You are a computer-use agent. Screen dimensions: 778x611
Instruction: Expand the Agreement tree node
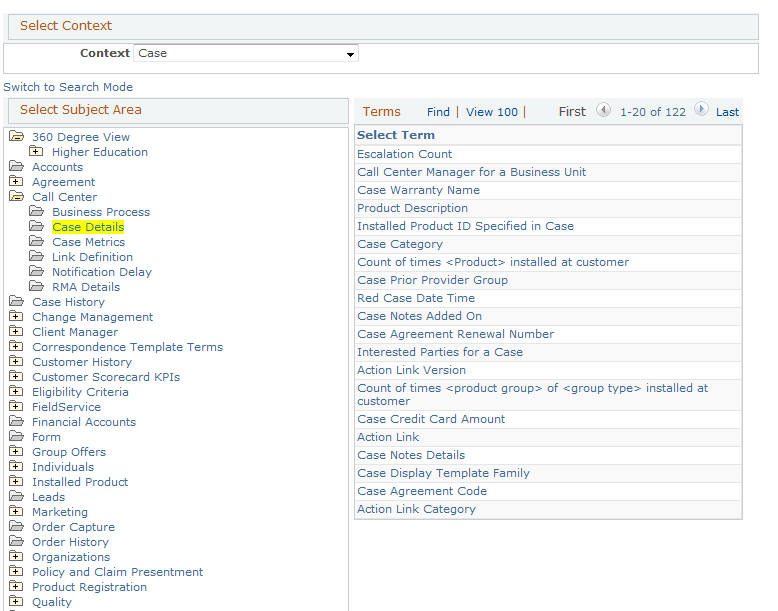(x=16, y=181)
